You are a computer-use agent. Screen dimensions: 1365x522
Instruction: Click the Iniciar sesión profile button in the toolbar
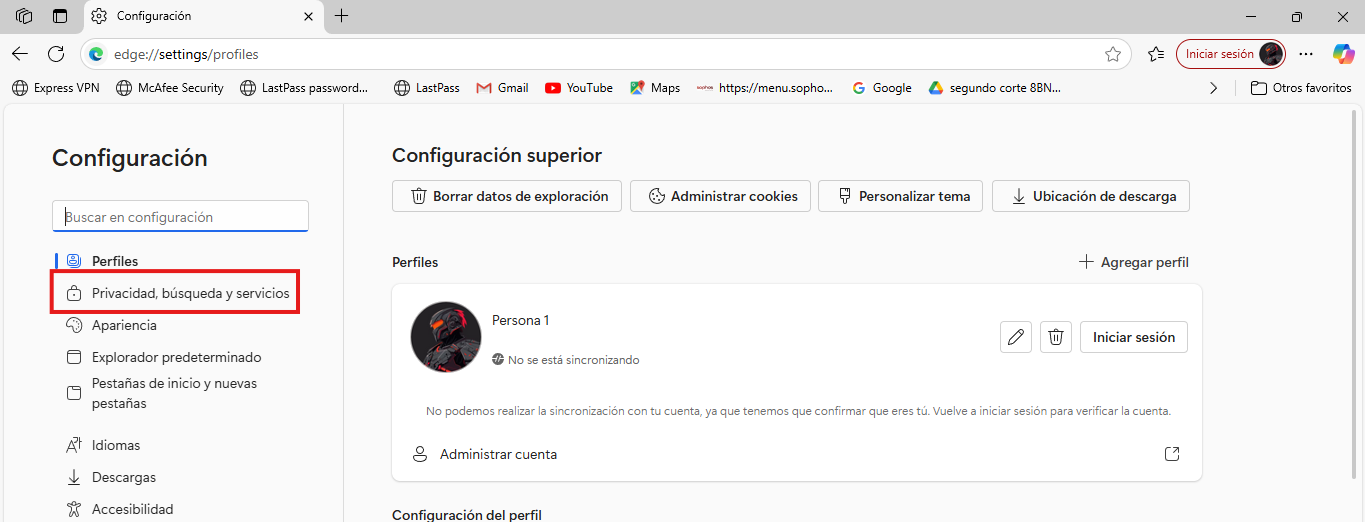coord(1230,54)
